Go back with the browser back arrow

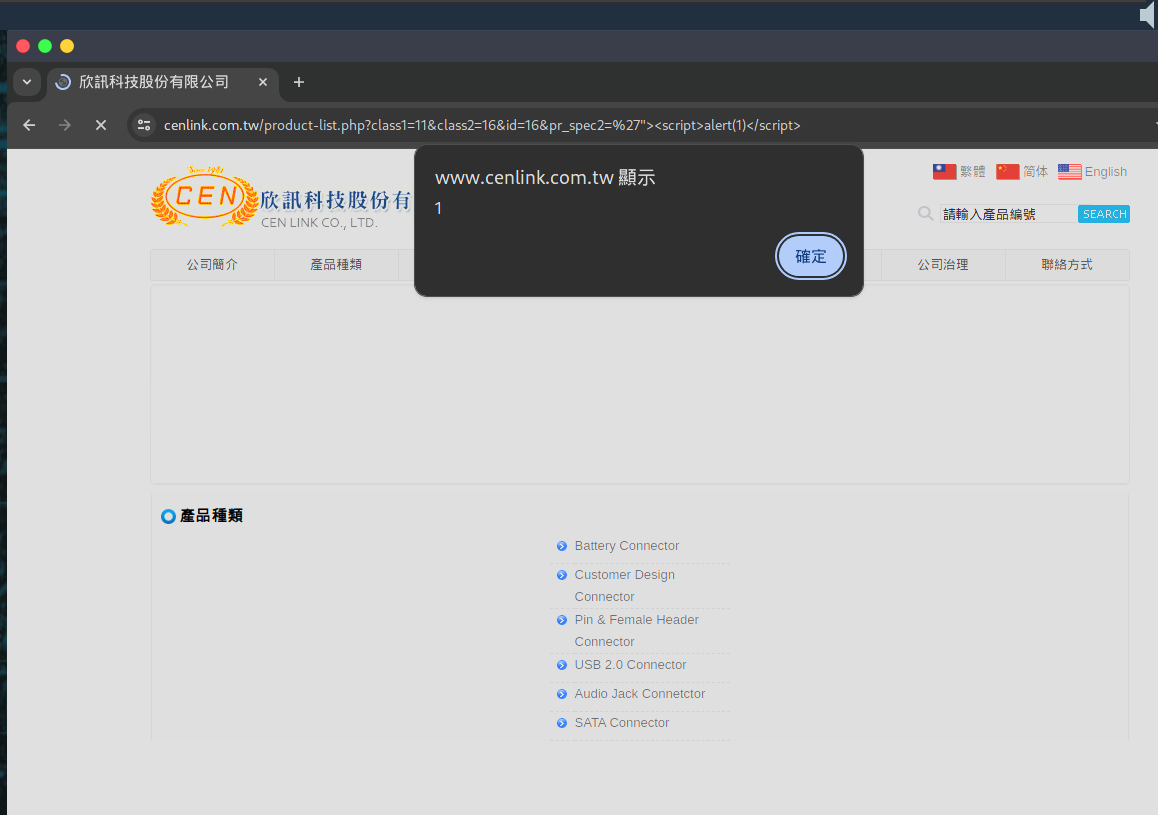(x=30, y=125)
